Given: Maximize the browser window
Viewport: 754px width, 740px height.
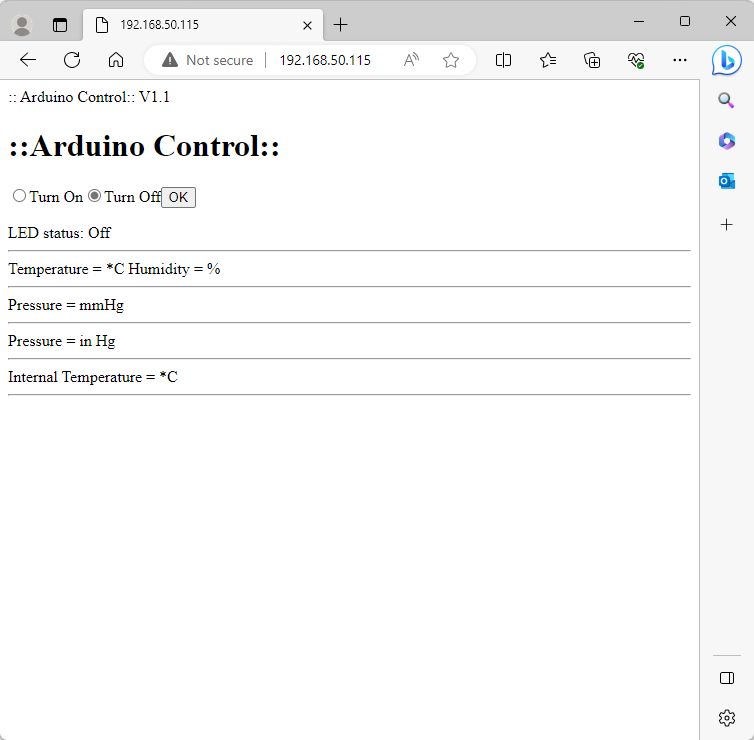Looking at the screenshot, I should (x=685, y=22).
